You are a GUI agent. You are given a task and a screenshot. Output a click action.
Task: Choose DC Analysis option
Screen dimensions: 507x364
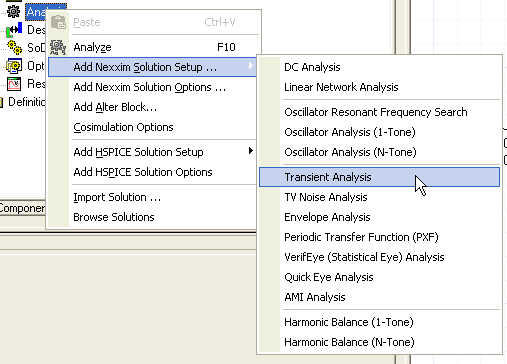[312, 67]
